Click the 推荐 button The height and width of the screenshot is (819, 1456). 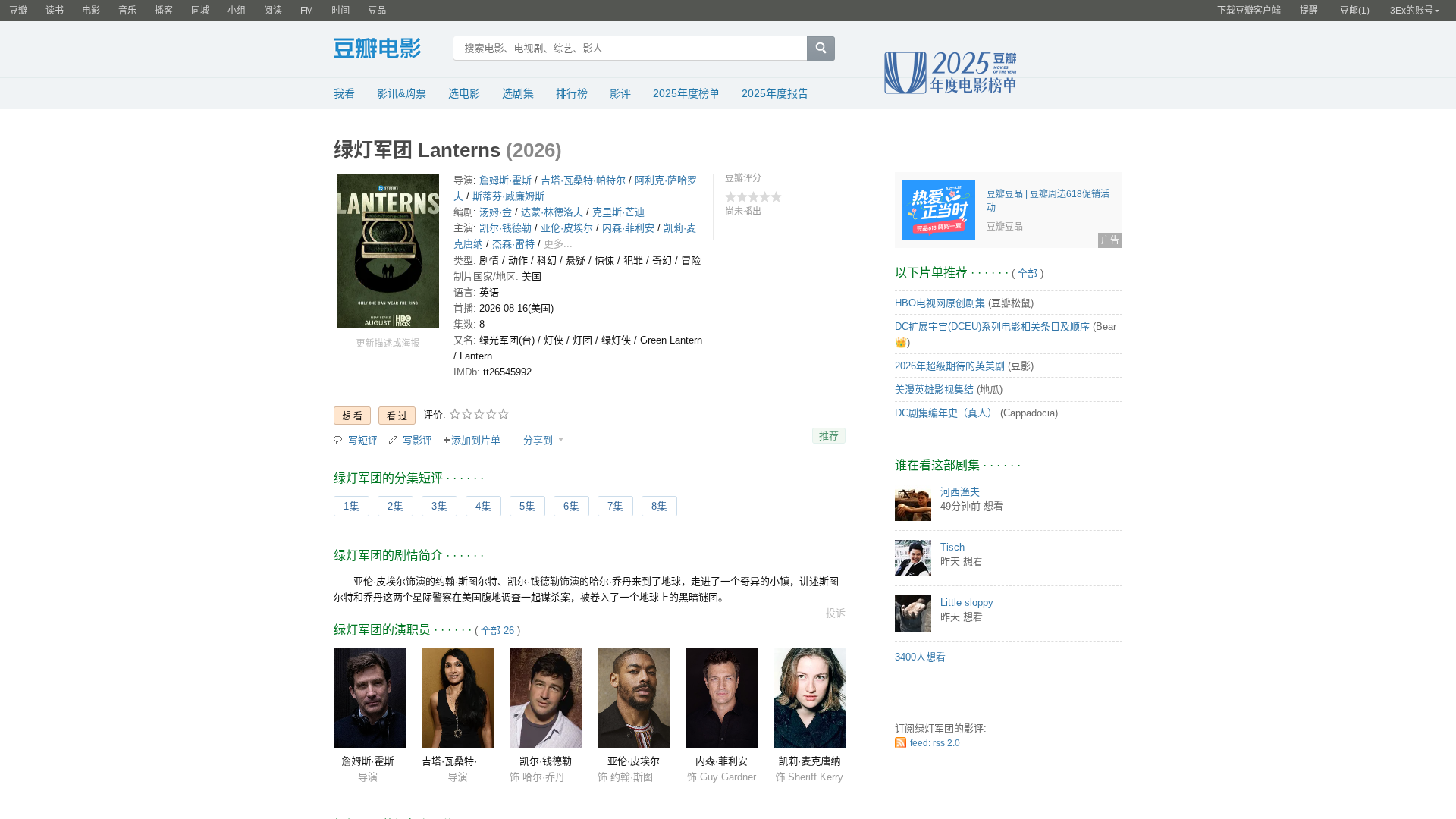[x=829, y=436]
